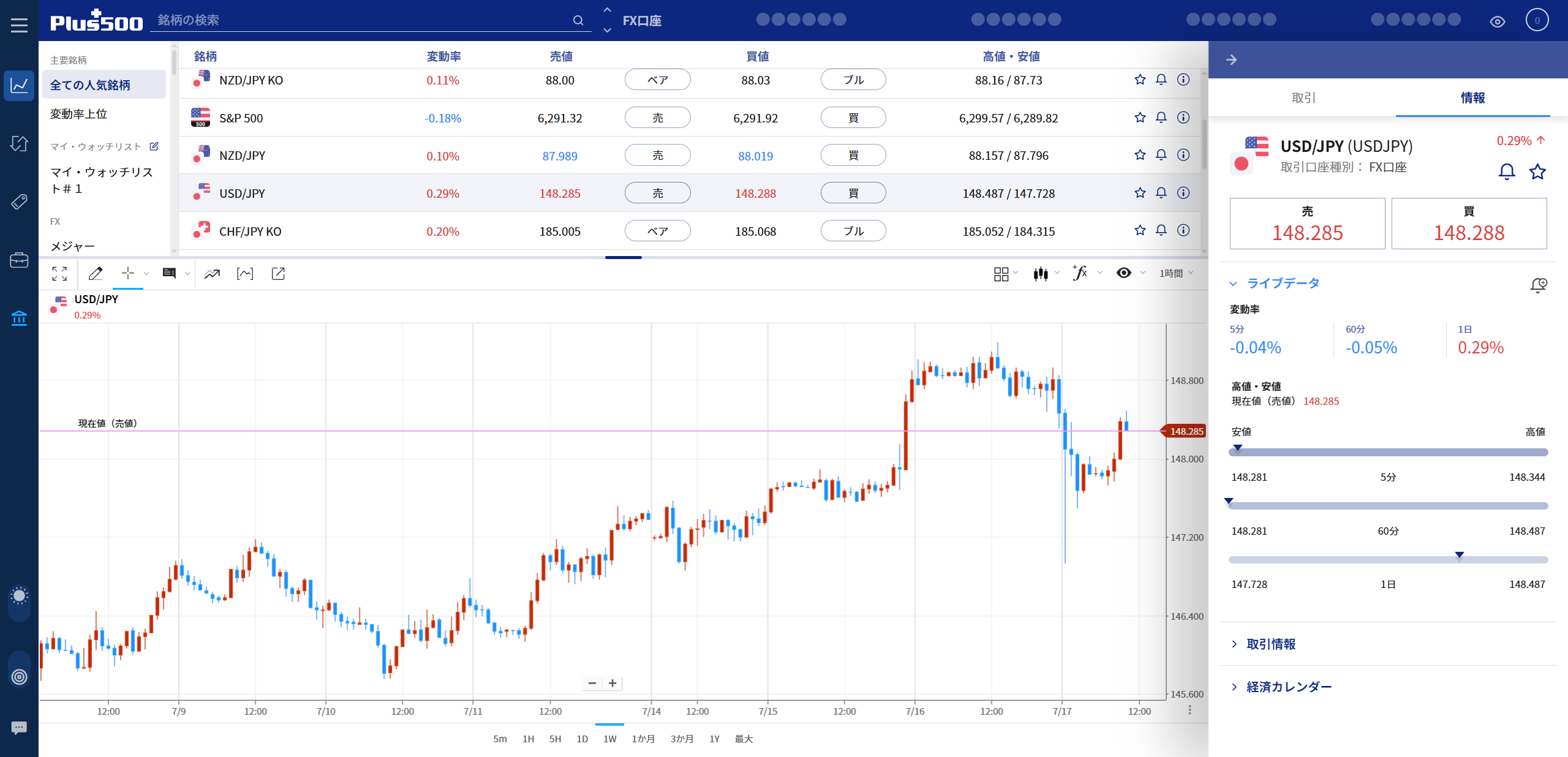This screenshot has width=1568, height=757.
Task: Expand the 経済カレンダー section
Action: point(1289,687)
